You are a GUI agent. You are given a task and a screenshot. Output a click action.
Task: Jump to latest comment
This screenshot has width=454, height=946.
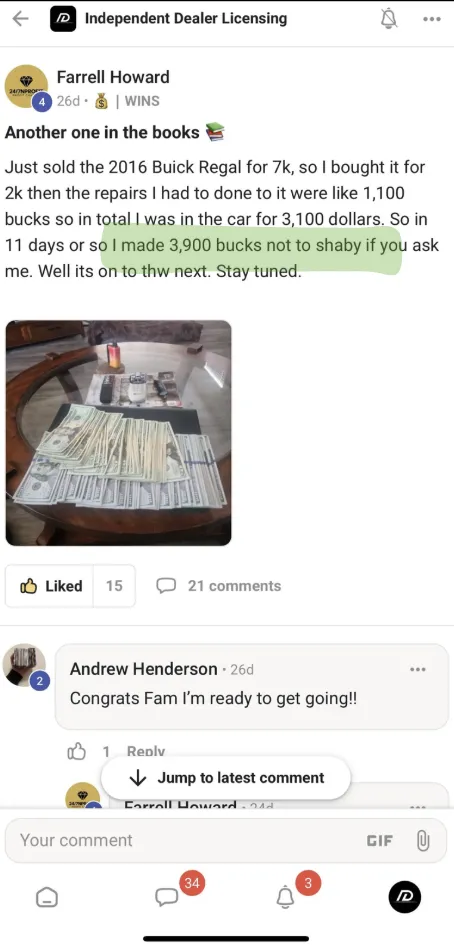(x=226, y=778)
